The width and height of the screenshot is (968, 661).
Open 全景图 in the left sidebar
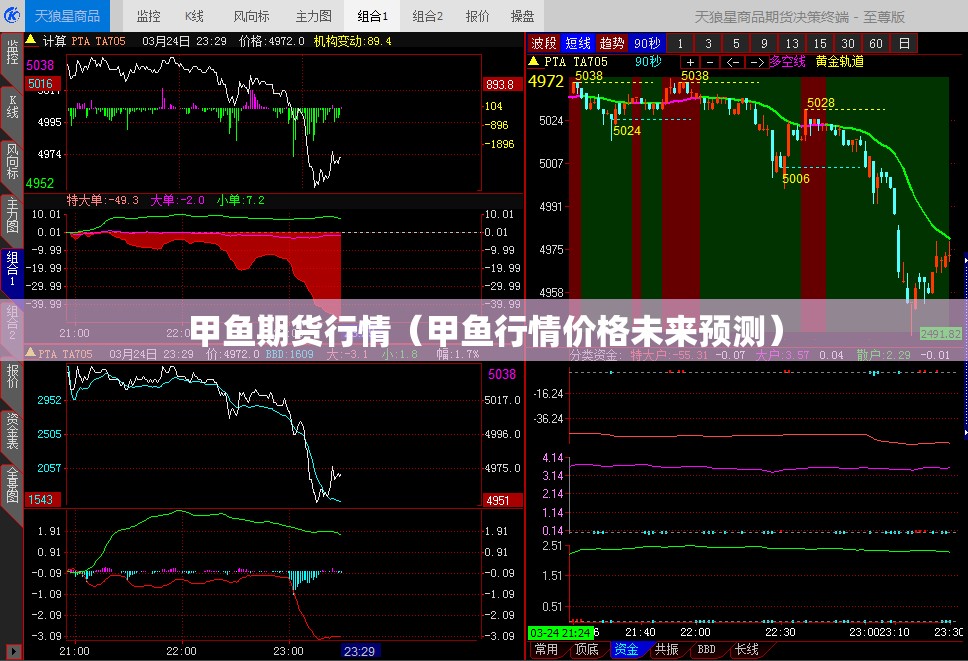point(12,484)
